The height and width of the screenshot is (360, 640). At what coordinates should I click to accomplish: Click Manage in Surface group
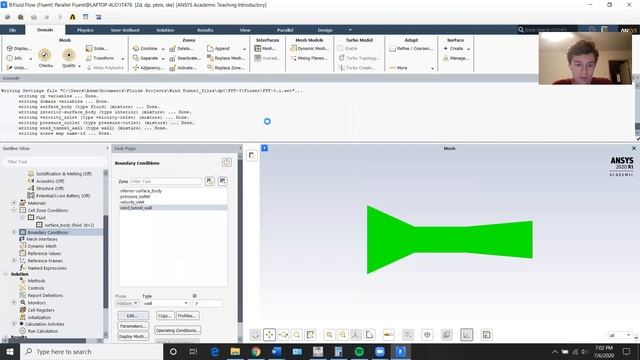point(456,58)
